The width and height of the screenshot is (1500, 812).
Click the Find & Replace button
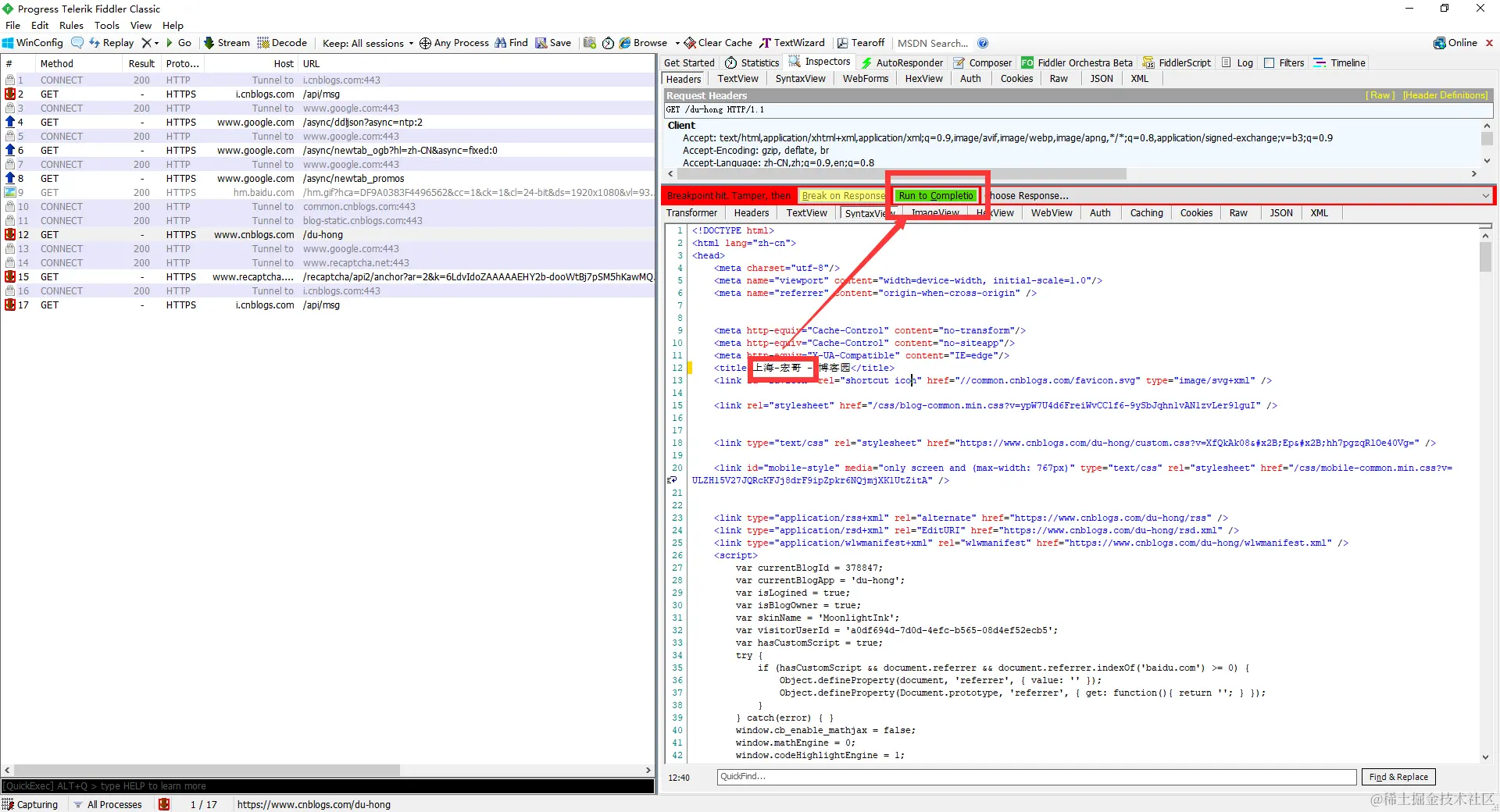coord(1398,777)
